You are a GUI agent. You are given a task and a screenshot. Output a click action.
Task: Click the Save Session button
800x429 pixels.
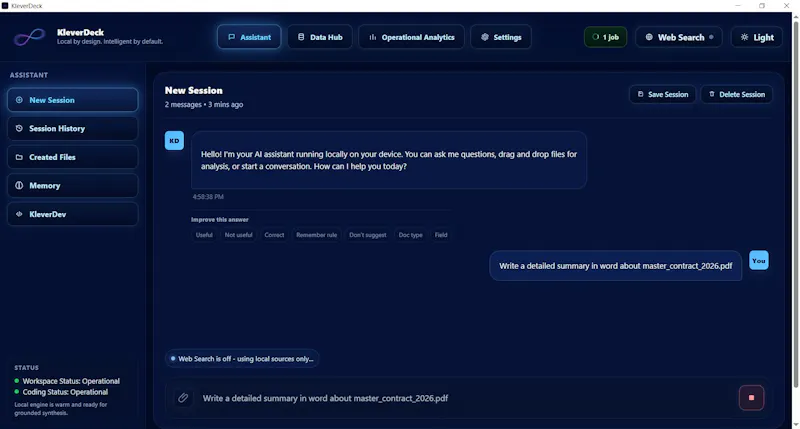click(x=662, y=94)
